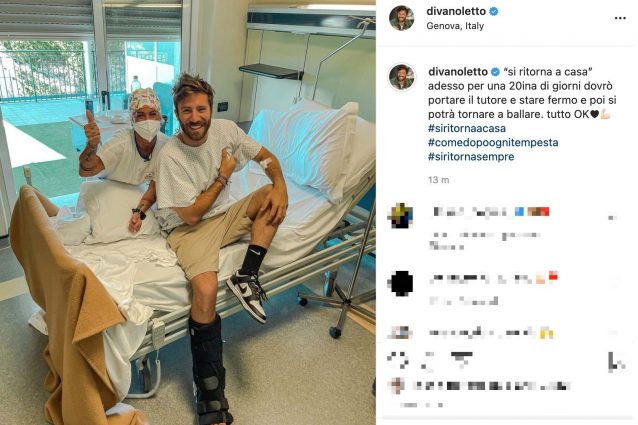Click divanoletto username in header
Viewport: 638px width, 425px height.
(456, 11)
